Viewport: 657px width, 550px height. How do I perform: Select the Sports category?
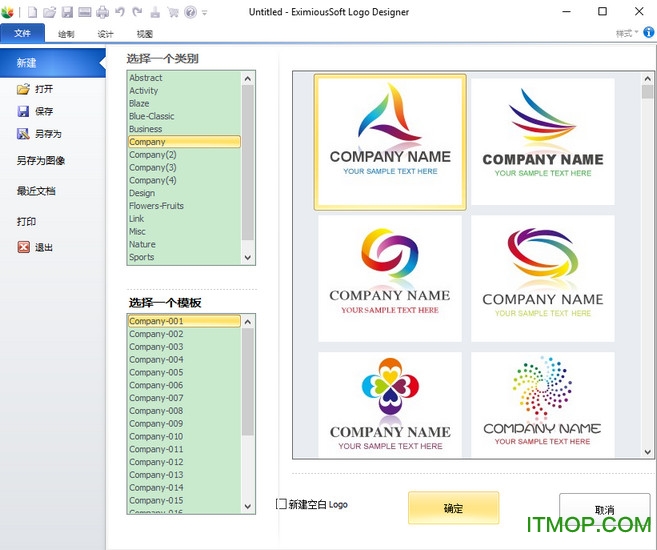[x=184, y=257]
